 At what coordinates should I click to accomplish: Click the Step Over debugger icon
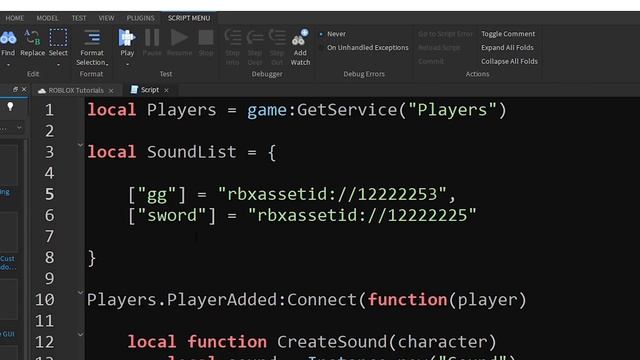255,38
